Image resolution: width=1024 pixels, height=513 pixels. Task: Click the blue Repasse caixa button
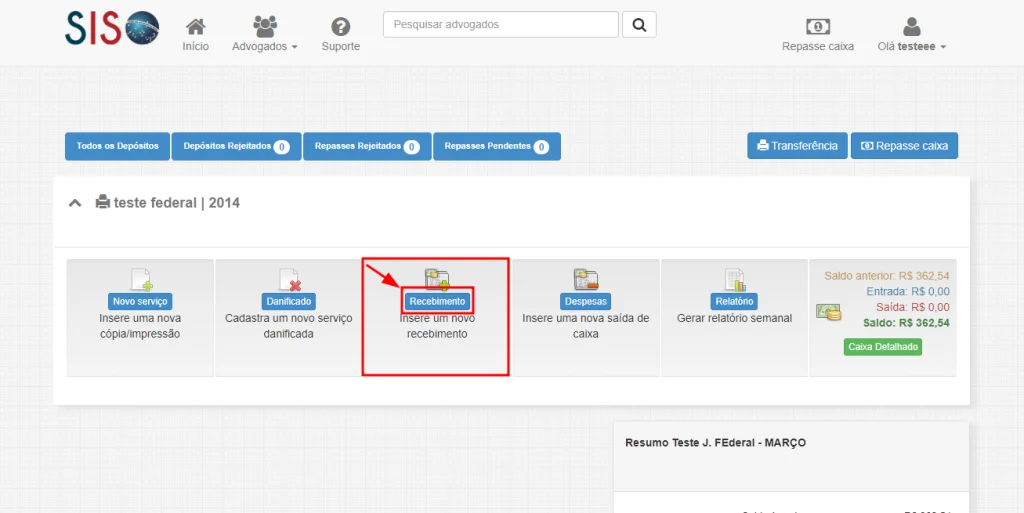(x=904, y=146)
